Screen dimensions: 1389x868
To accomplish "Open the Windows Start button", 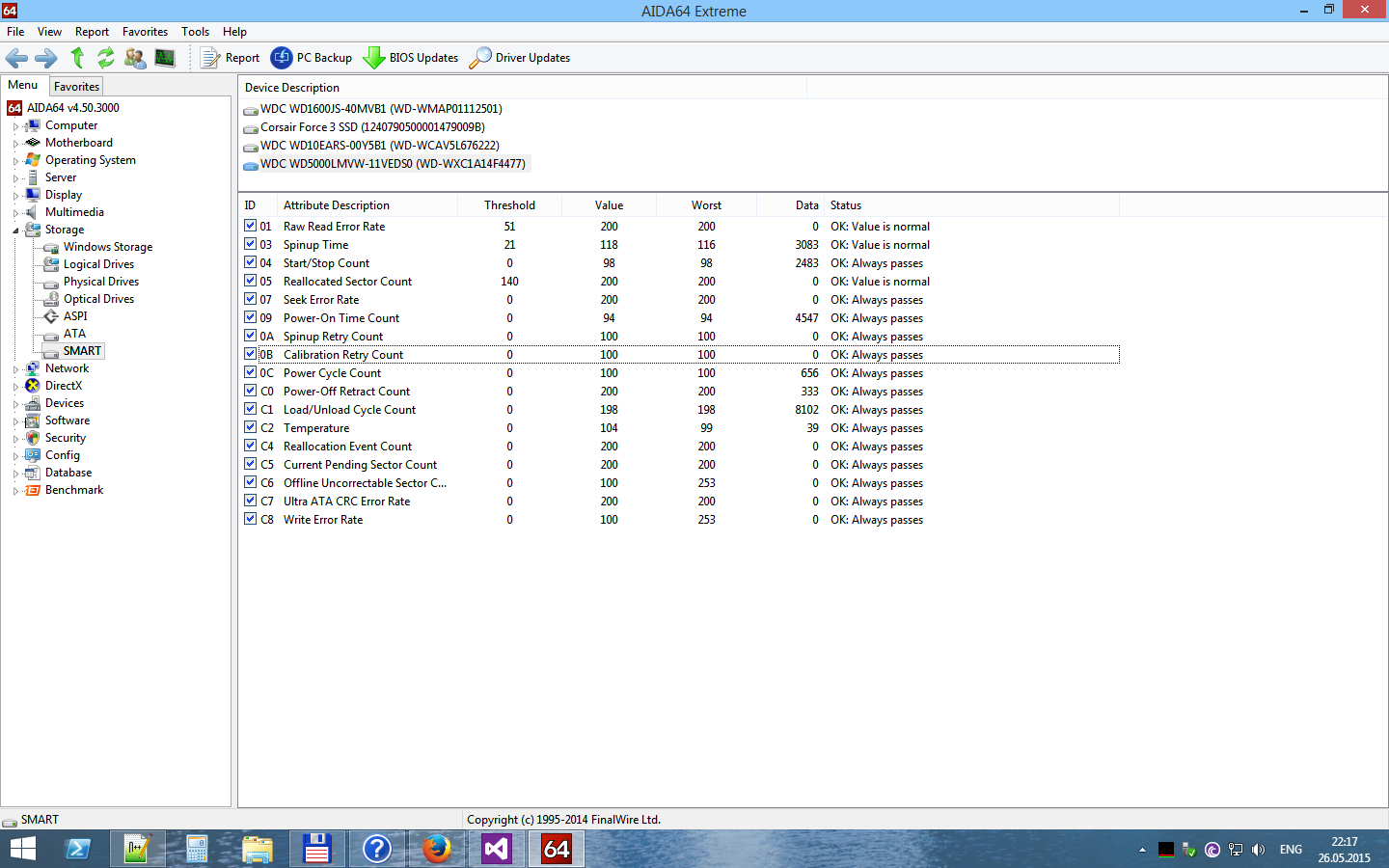I will click(x=22, y=849).
